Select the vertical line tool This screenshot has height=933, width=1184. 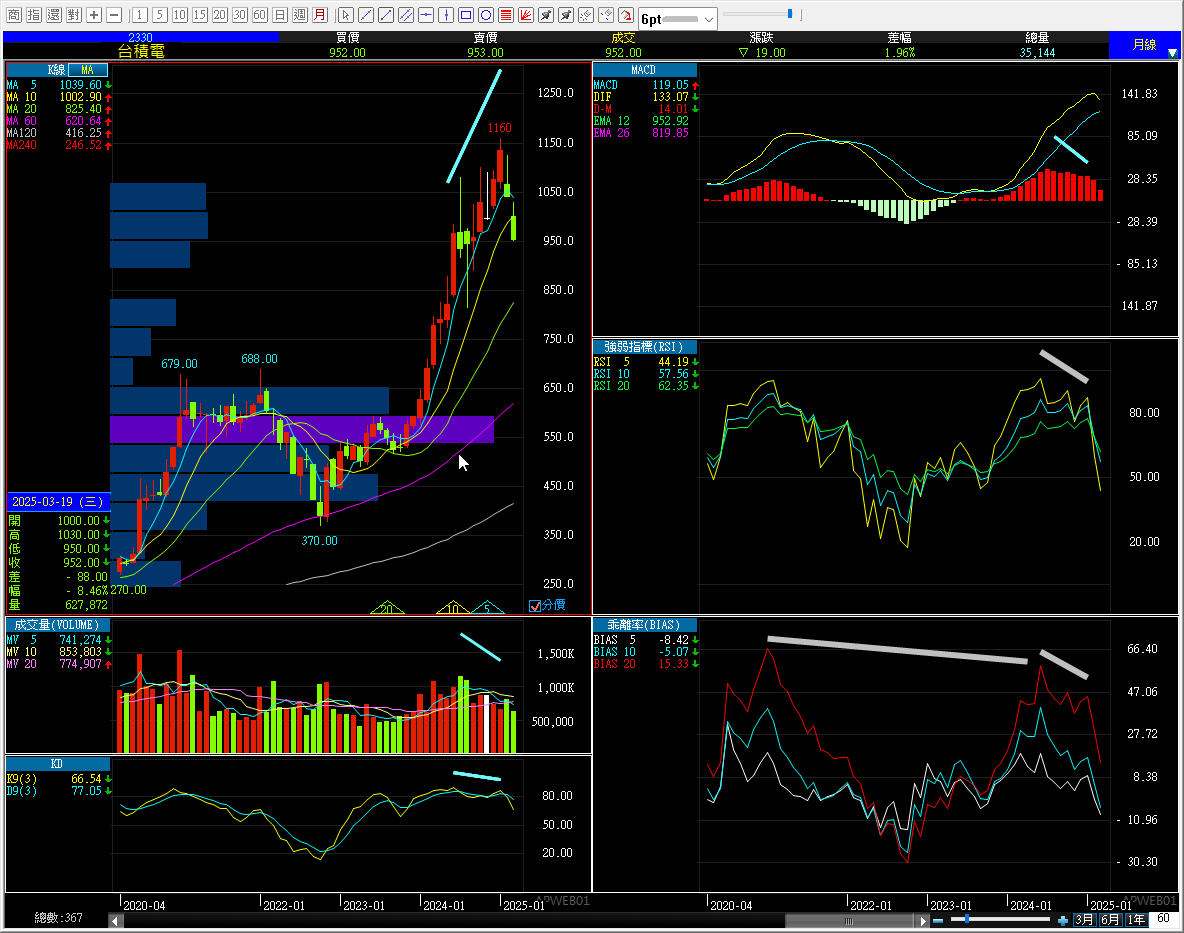(446, 14)
